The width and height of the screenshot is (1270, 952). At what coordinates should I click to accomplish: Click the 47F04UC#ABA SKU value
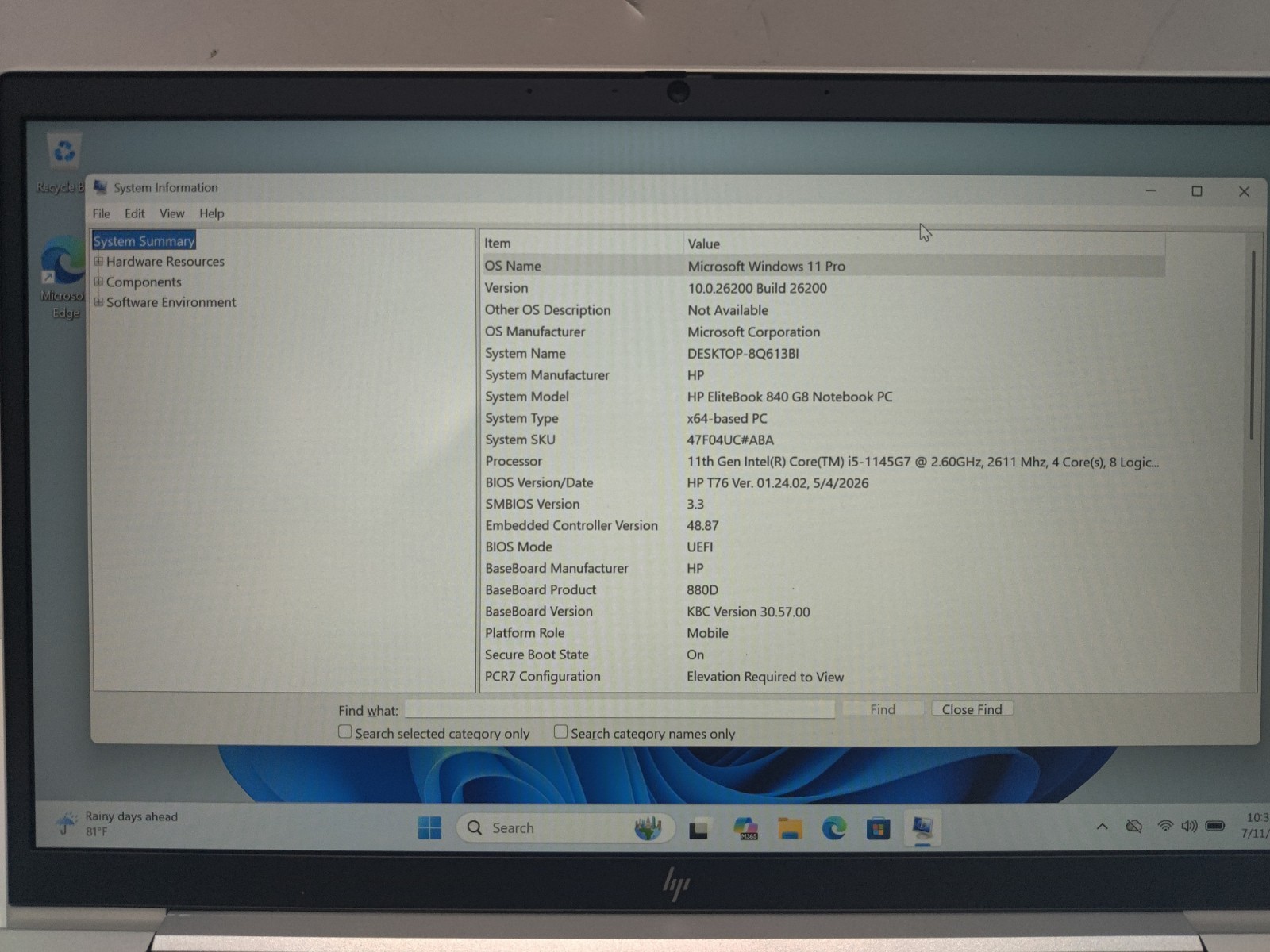pyautogui.click(x=730, y=440)
